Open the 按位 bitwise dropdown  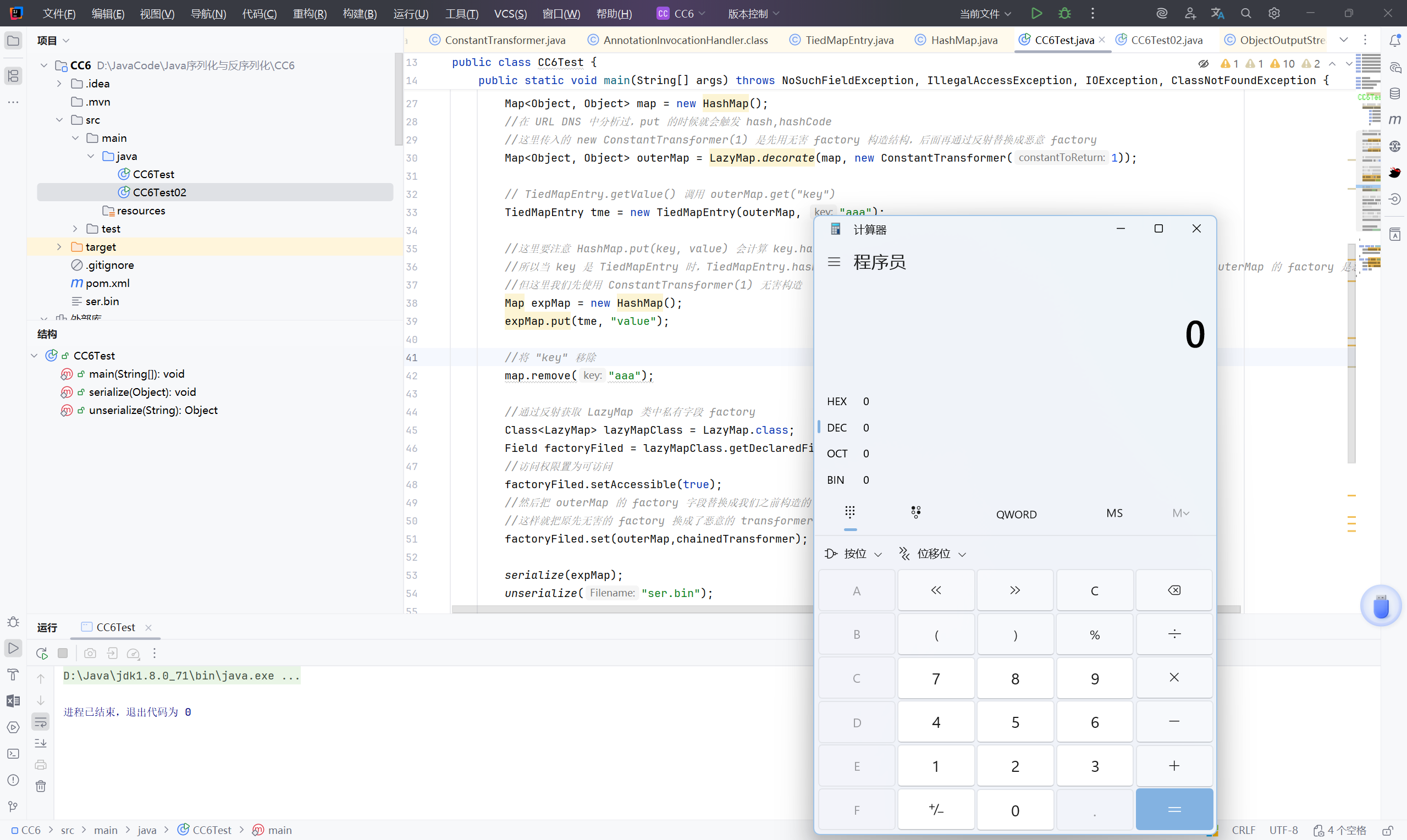[853, 554]
